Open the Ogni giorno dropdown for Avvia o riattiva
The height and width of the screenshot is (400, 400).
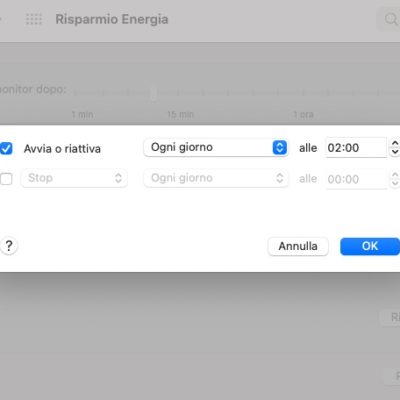pyautogui.click(x=216, y=147)
